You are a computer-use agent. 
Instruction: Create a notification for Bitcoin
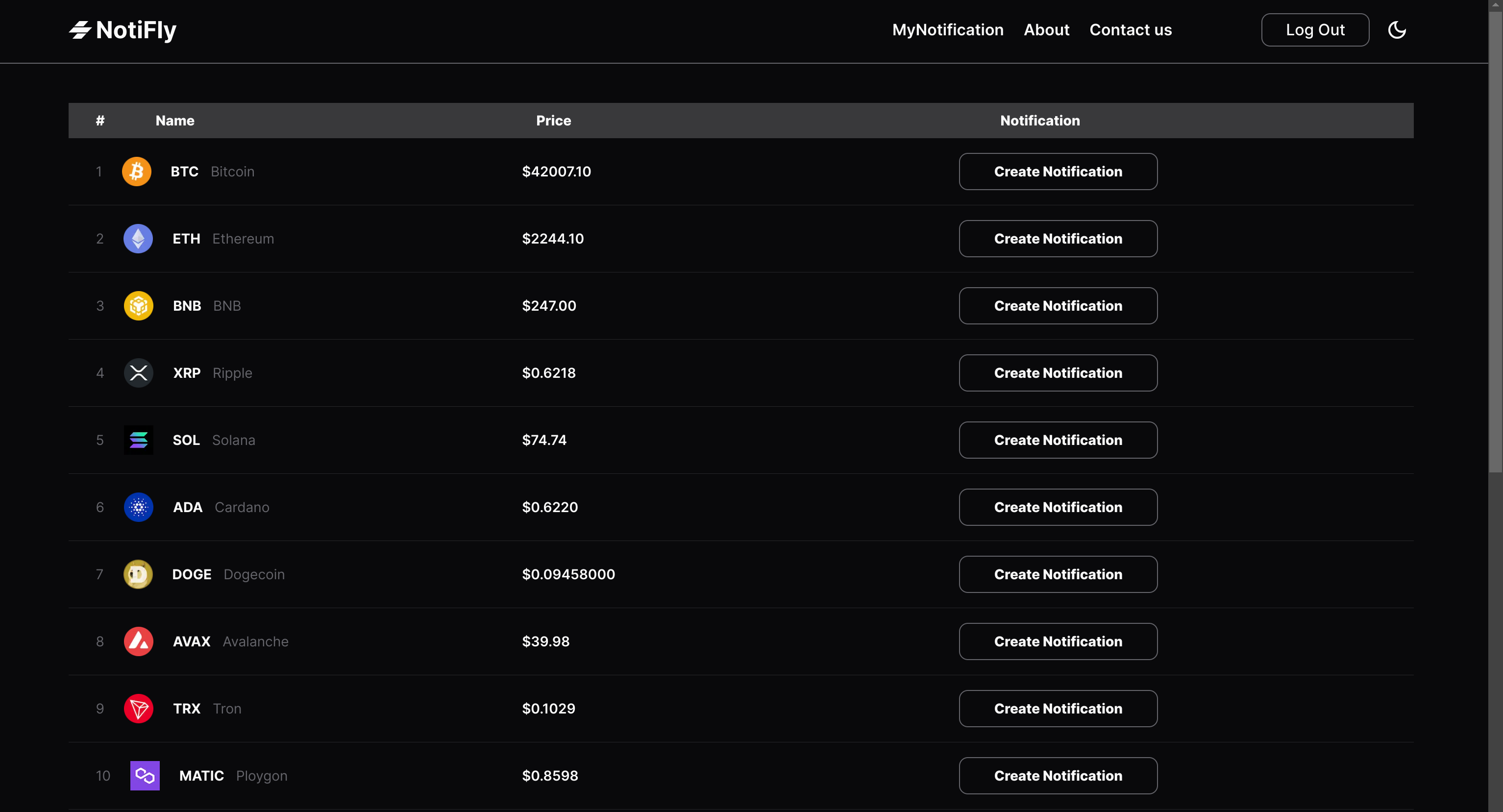pyautogui.click(x=1058, y=172)
